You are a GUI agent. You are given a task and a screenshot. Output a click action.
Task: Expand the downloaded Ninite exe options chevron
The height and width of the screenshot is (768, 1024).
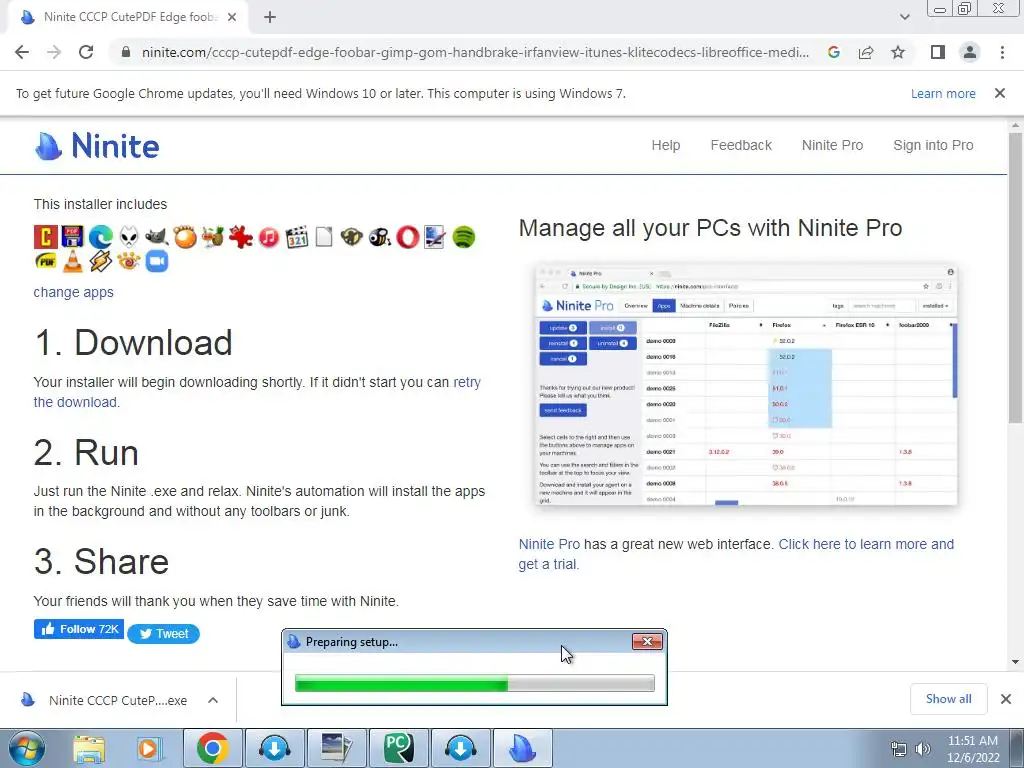213,700
